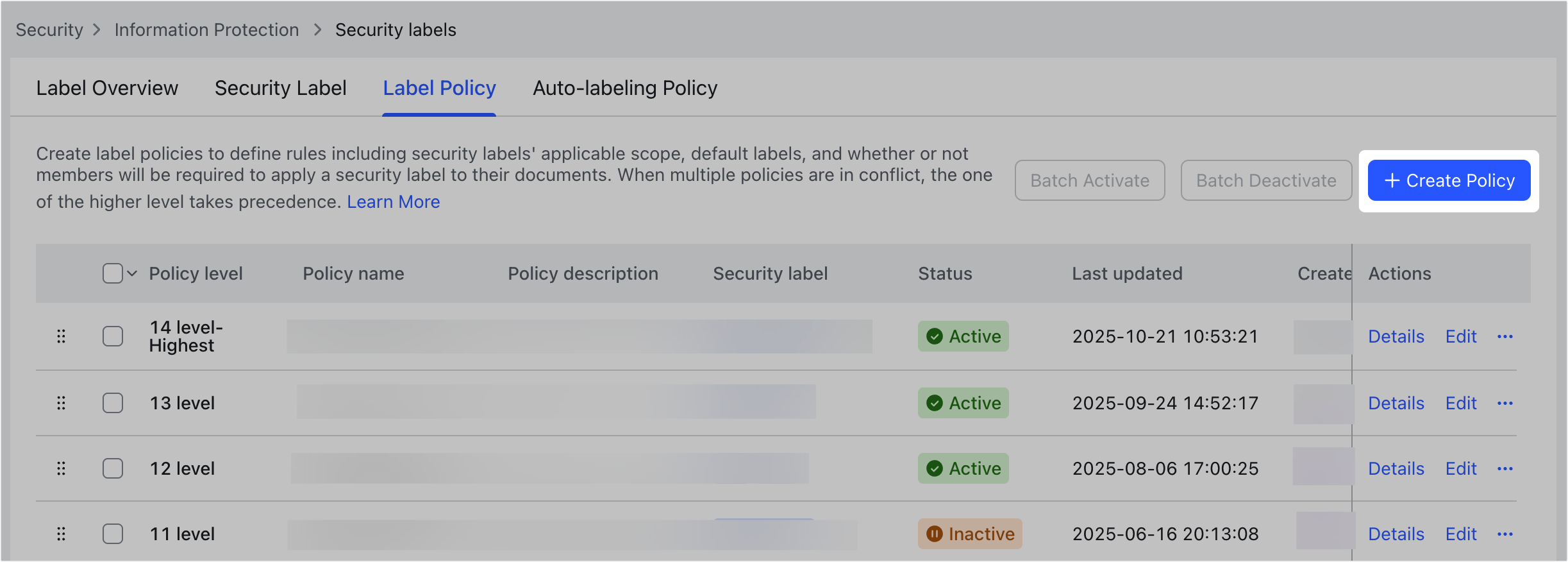
Task: Click the Active status badge for 14 level-Highest
Action: pyautogui.click(x=963, y=336)
